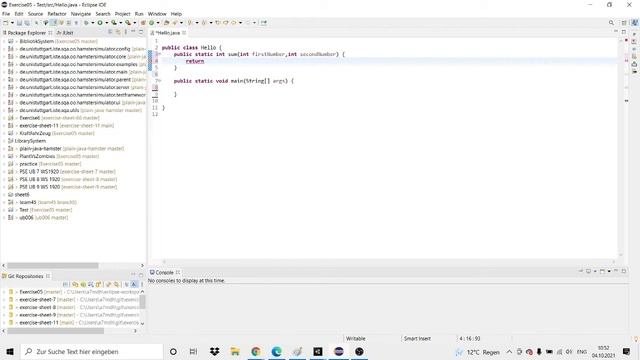Open the Window menu
This screenshot has width=640, height=360.
tap(157, 14)
